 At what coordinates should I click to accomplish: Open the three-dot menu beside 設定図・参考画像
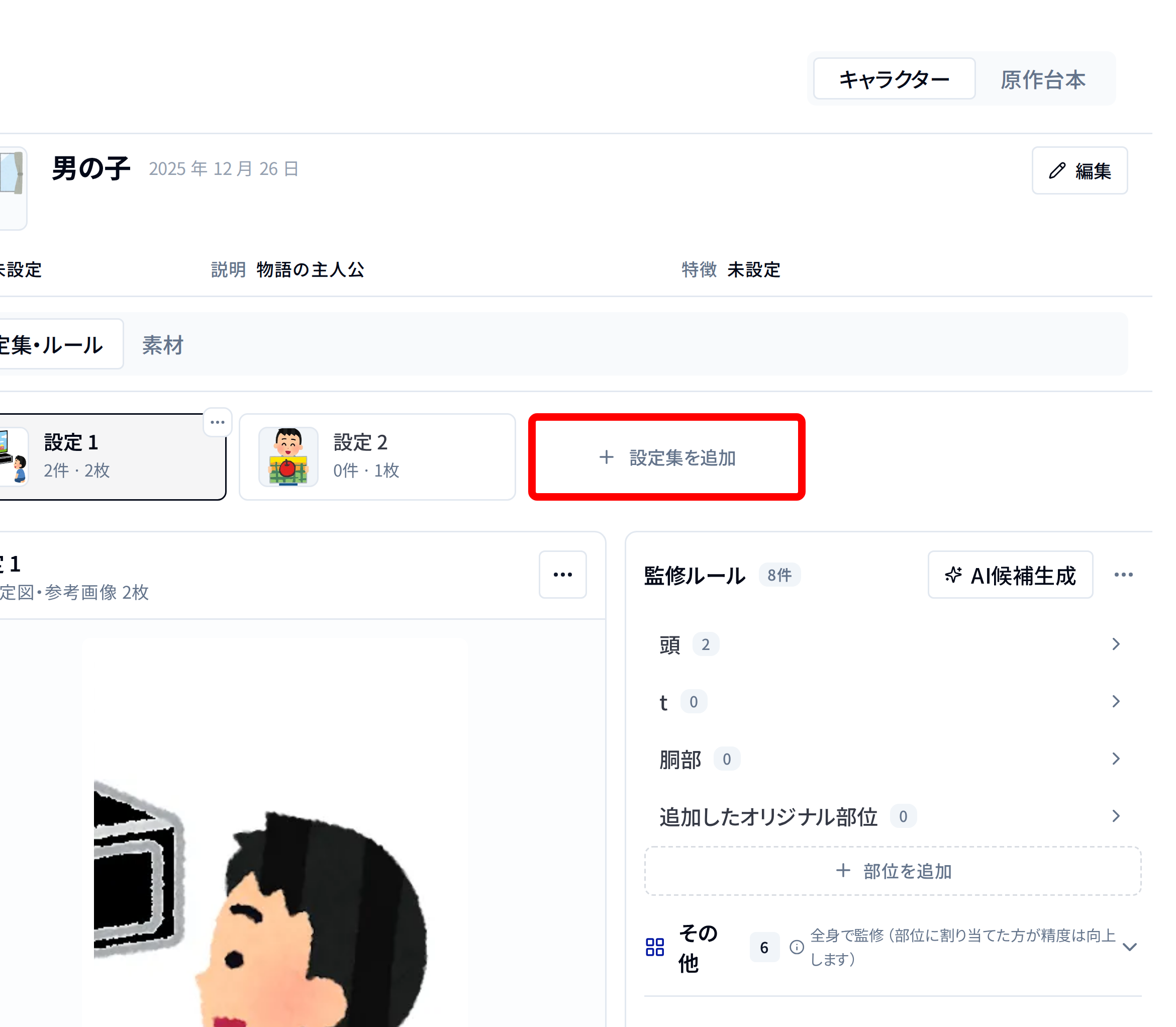[562, 574]
